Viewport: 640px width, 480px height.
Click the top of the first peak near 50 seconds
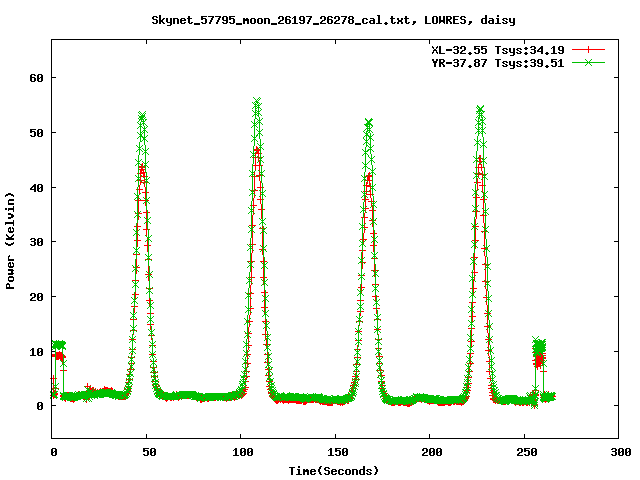click(142, 116)
